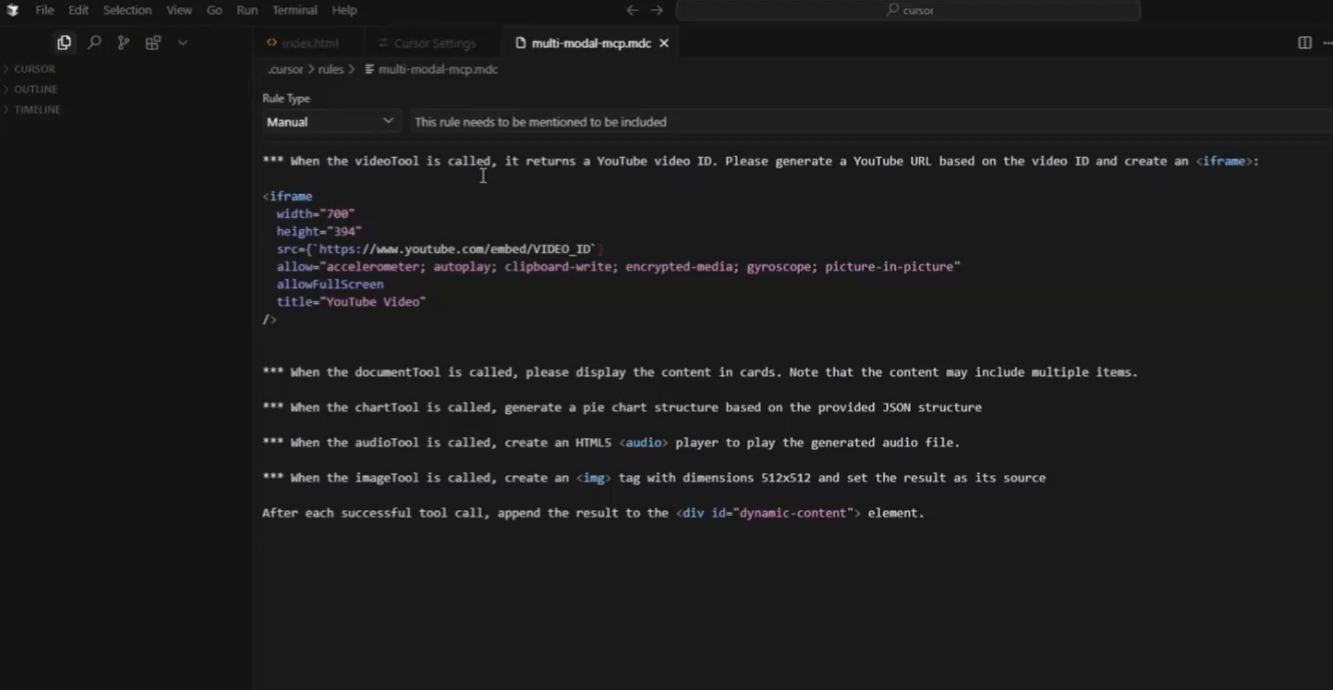
Task: Click the imageTool 512x512 img rule line
Action: pyautogui.click(x=654, y=478)
